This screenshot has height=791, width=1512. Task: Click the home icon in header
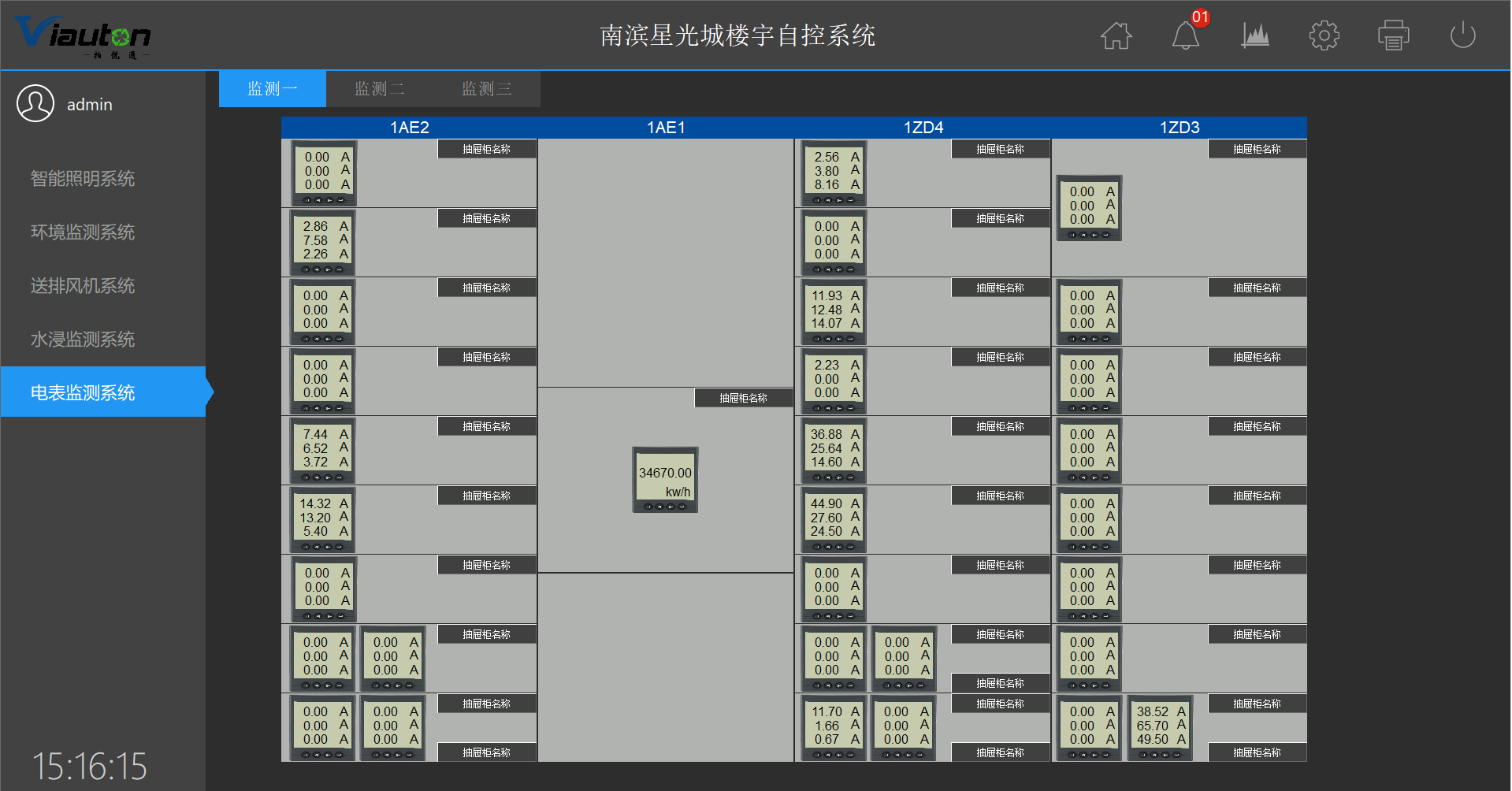click(1116, 35)
